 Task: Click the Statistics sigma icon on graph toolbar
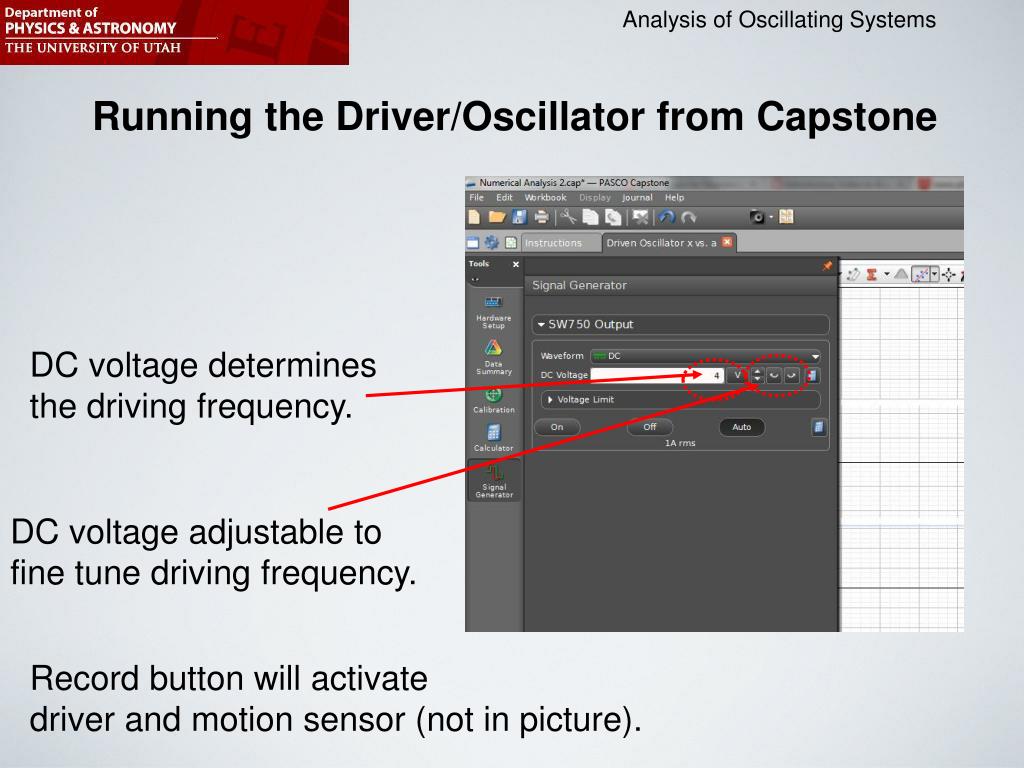point(871,275)
